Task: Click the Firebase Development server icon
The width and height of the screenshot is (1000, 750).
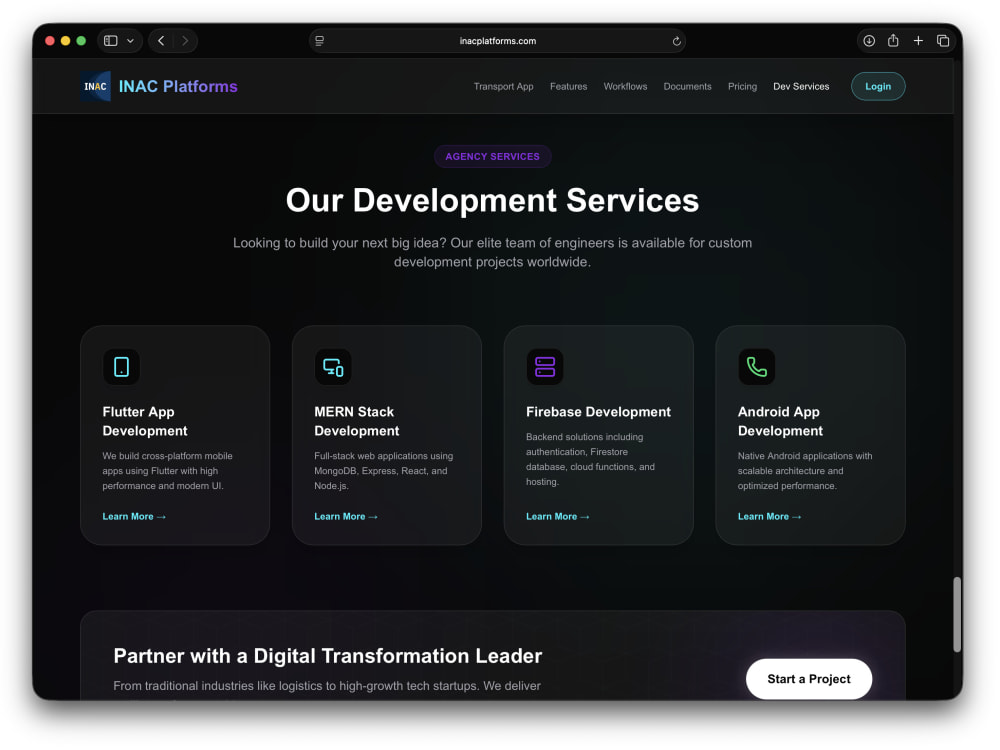Action: [545, 367]
